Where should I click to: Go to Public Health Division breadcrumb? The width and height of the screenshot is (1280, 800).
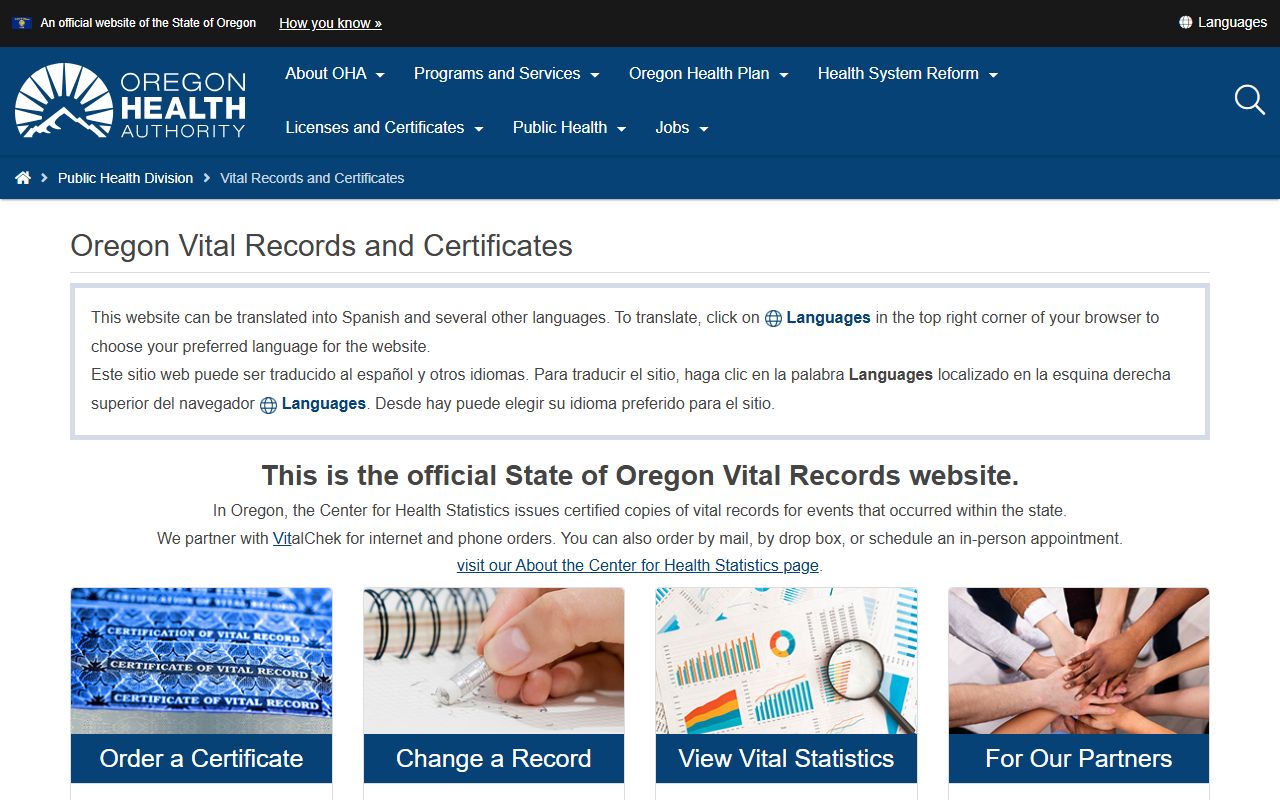coord(125,178)
